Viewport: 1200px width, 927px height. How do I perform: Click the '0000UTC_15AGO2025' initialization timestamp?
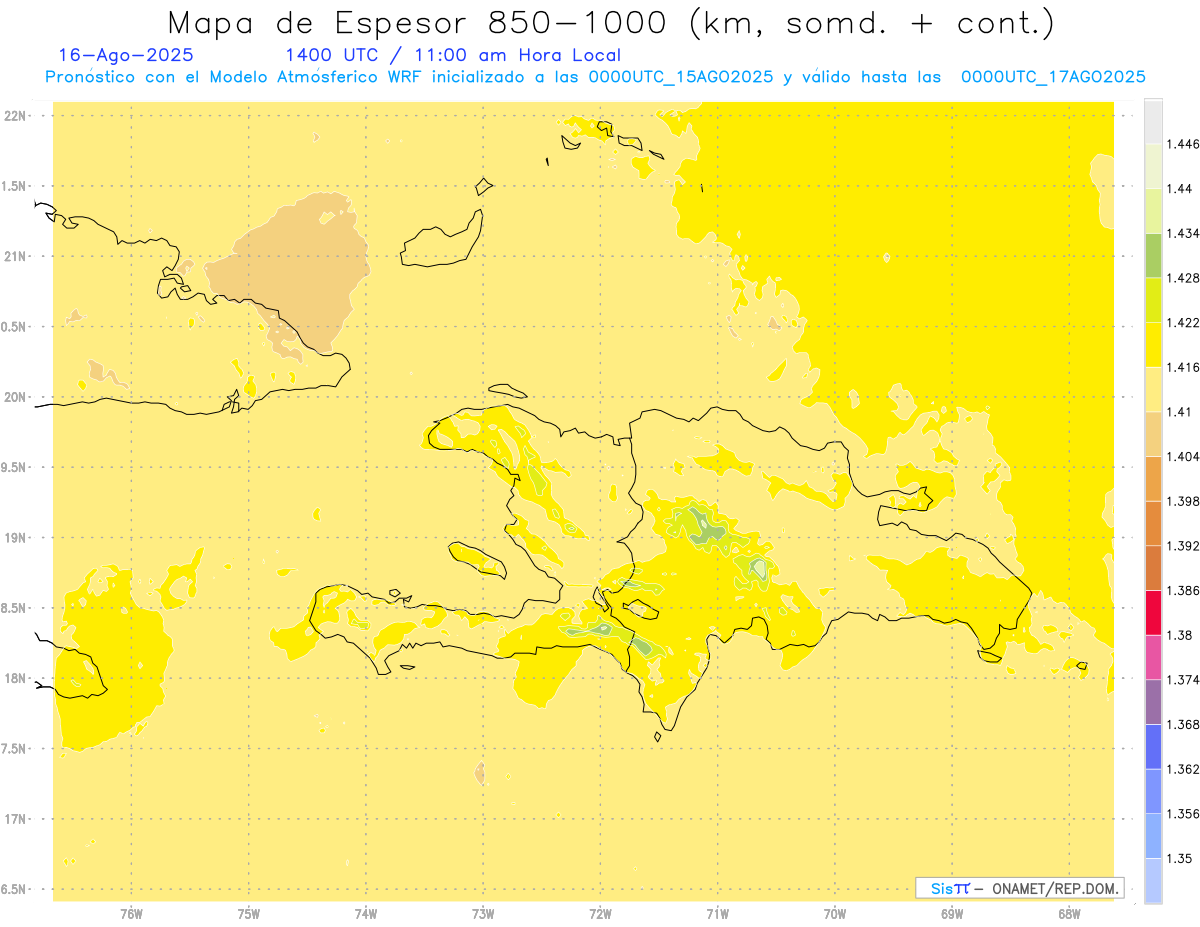(681, 77)
